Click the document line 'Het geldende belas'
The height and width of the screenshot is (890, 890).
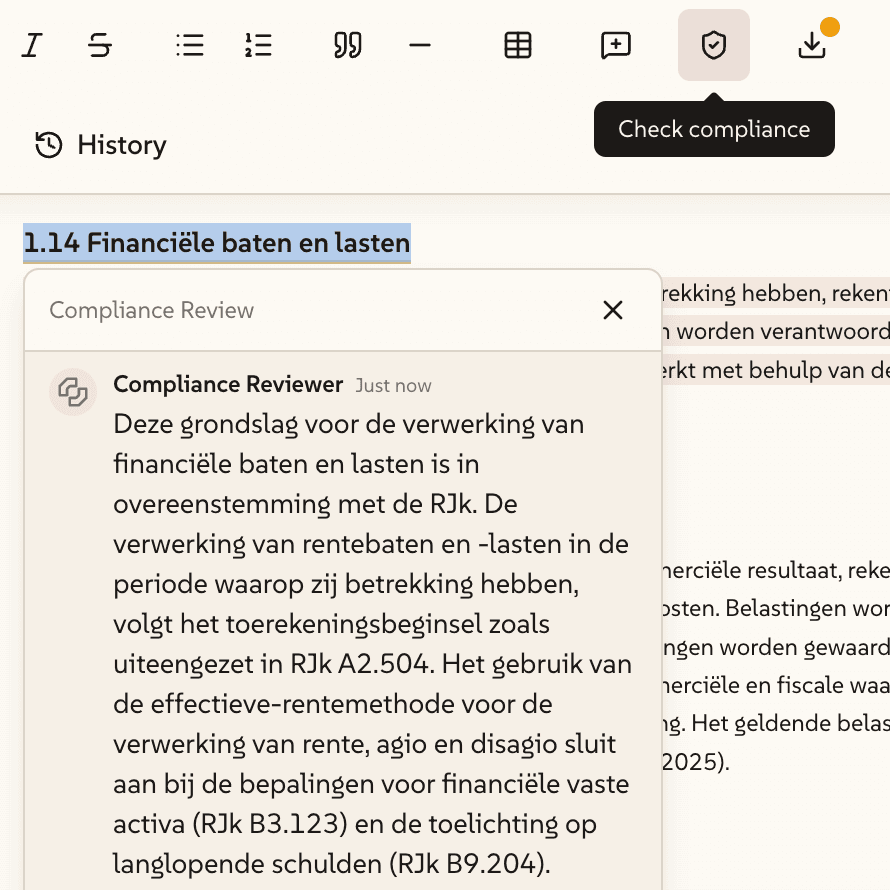pyautogui.click(x=791, y=724)
